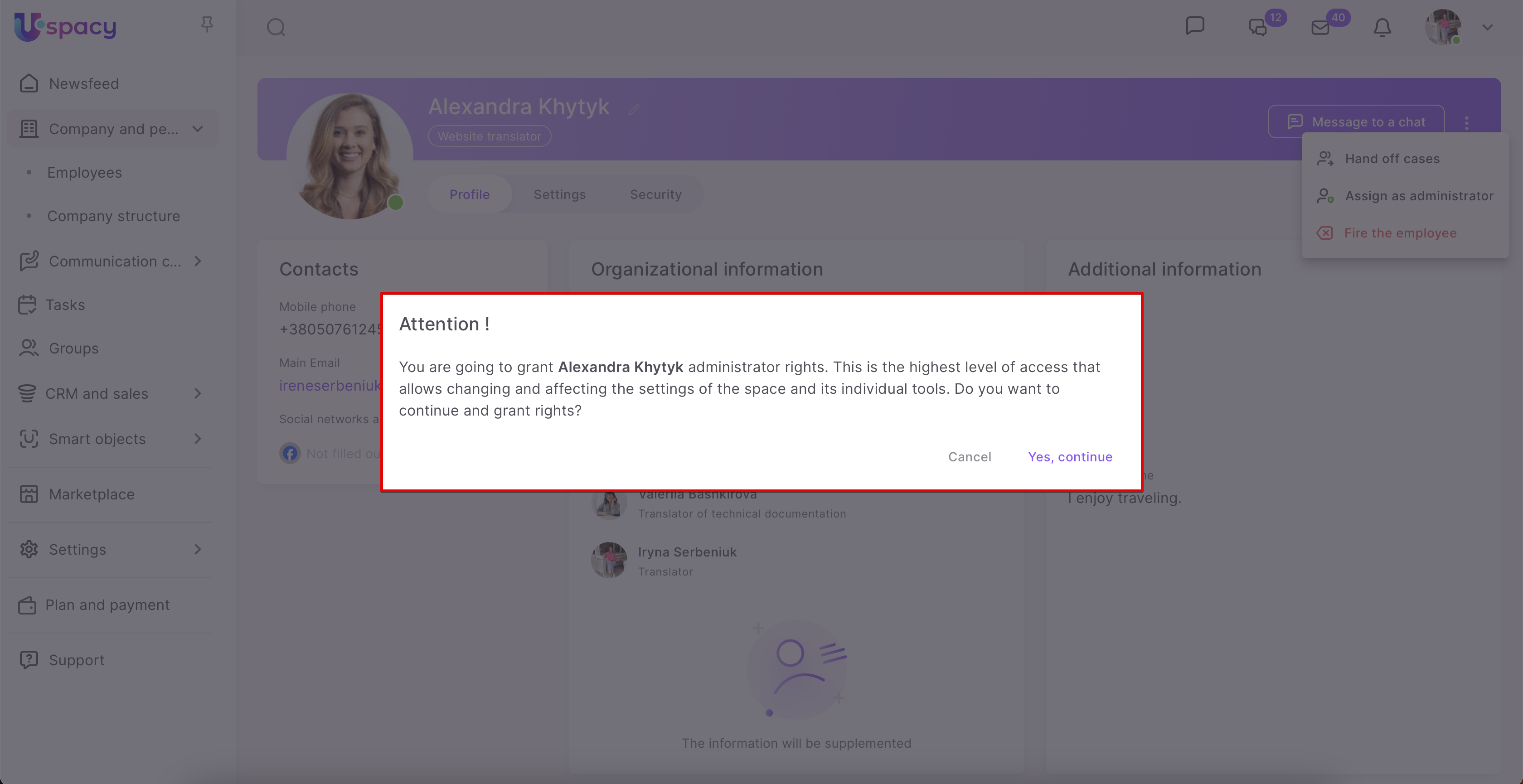This screenshot has width=1523, height=784.
Task: Confirm with Yes, continue
Action: point(1070,456)
